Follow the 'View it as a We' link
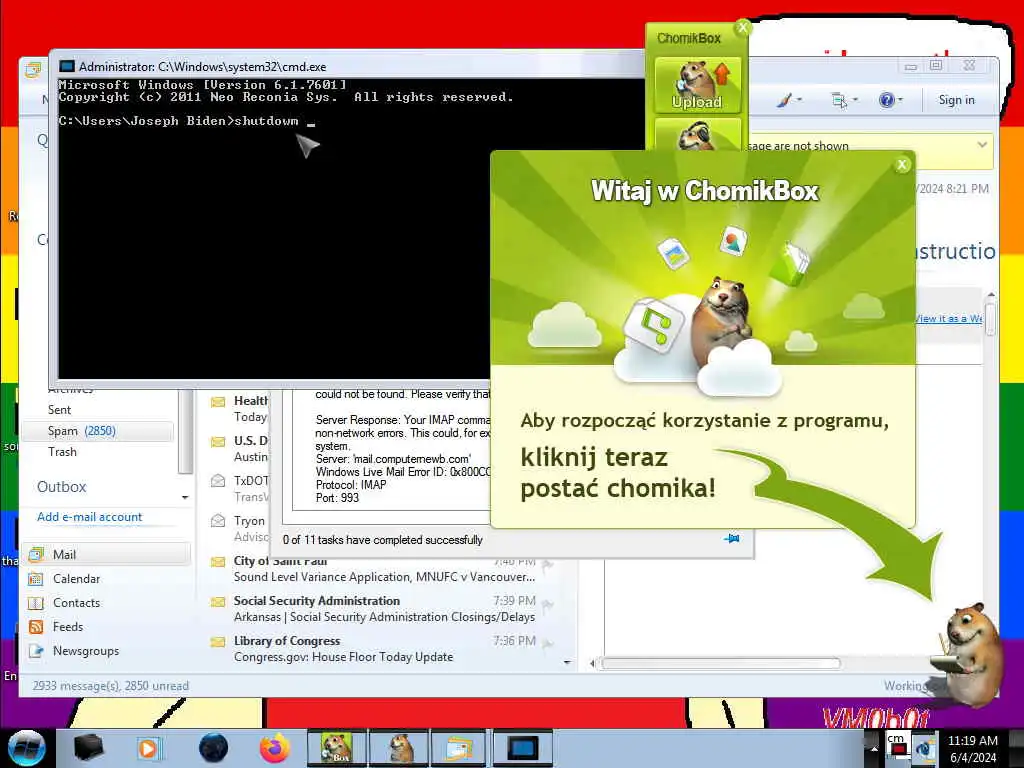The image size is (1024, 768). pyautogui.click(x=948, y=319)
